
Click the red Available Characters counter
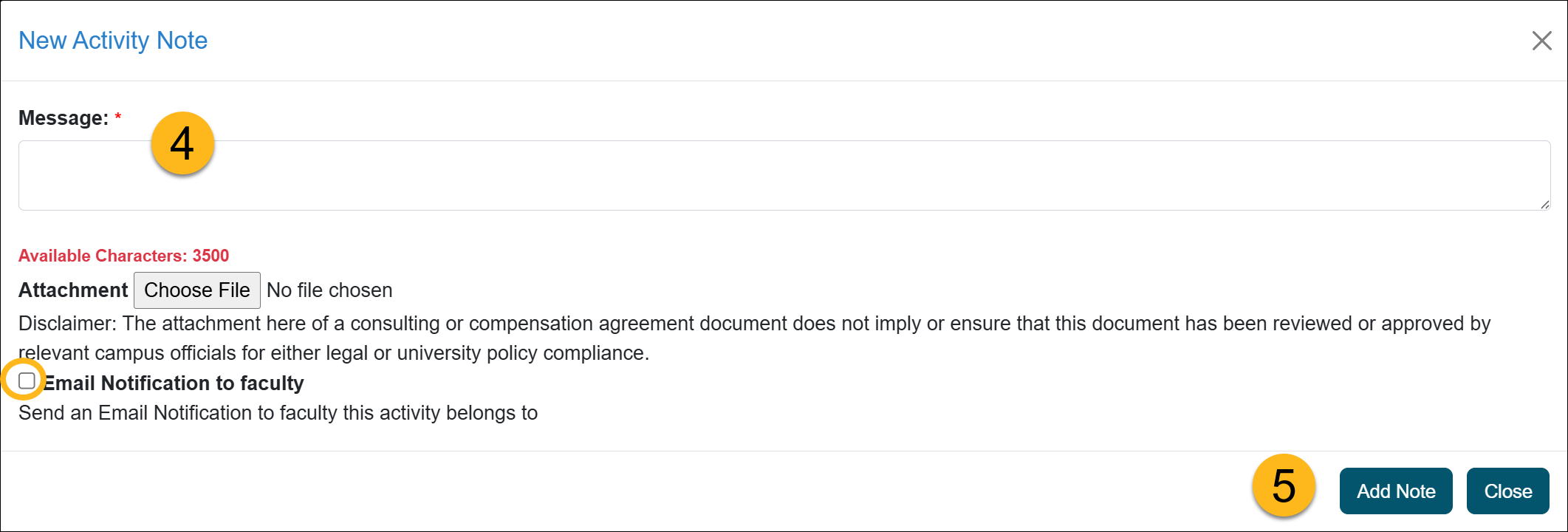(124, 256)
